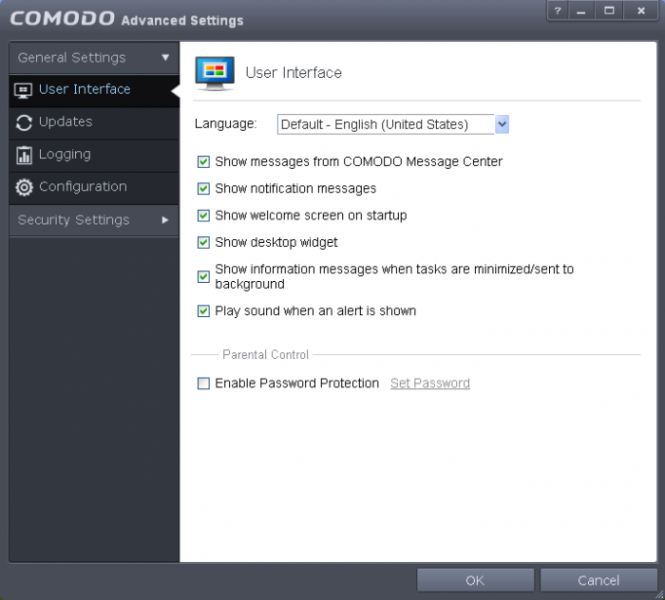Viewport: 665px width, 600px height.
Task: Open help with the question mark button
Action: point(558,11)
